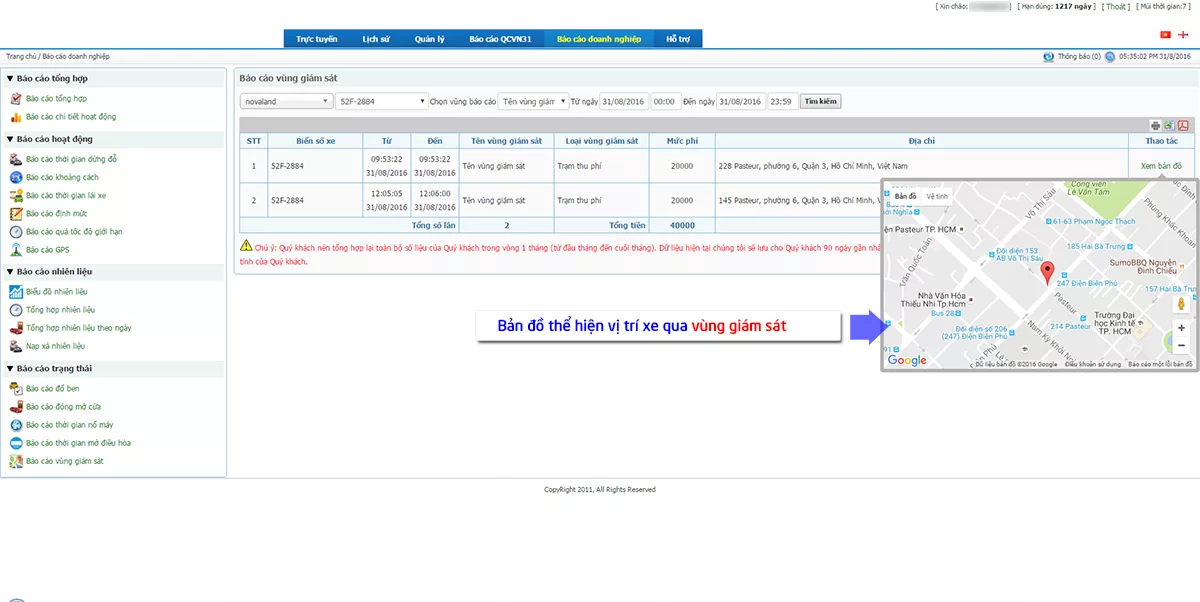Click the 23:59 end time field

click(783, 101)
